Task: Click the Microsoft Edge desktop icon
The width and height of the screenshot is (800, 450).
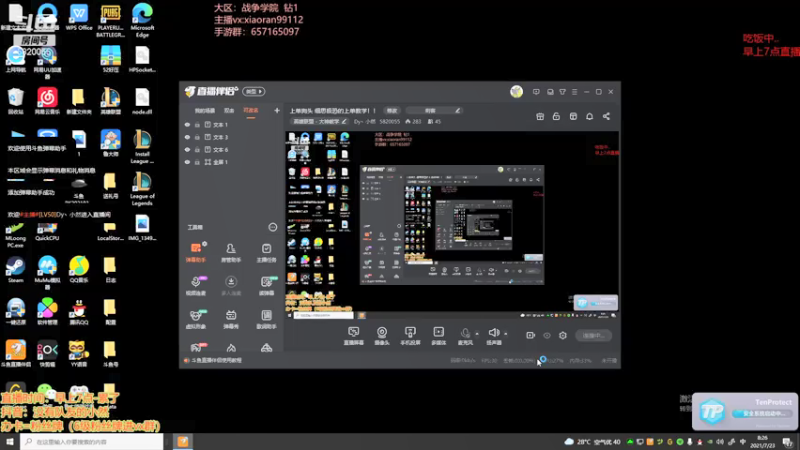Action: point(142,20)
